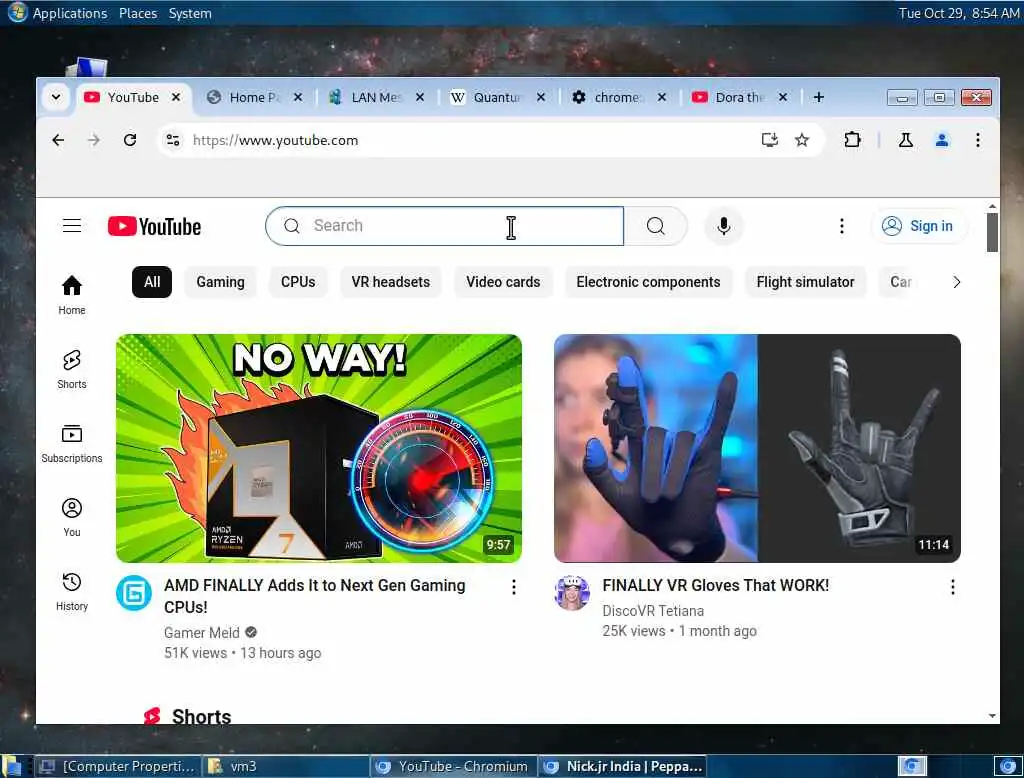
Task: Open AMD FINALLY Adds It video title
Action: [x=315, y=596]
